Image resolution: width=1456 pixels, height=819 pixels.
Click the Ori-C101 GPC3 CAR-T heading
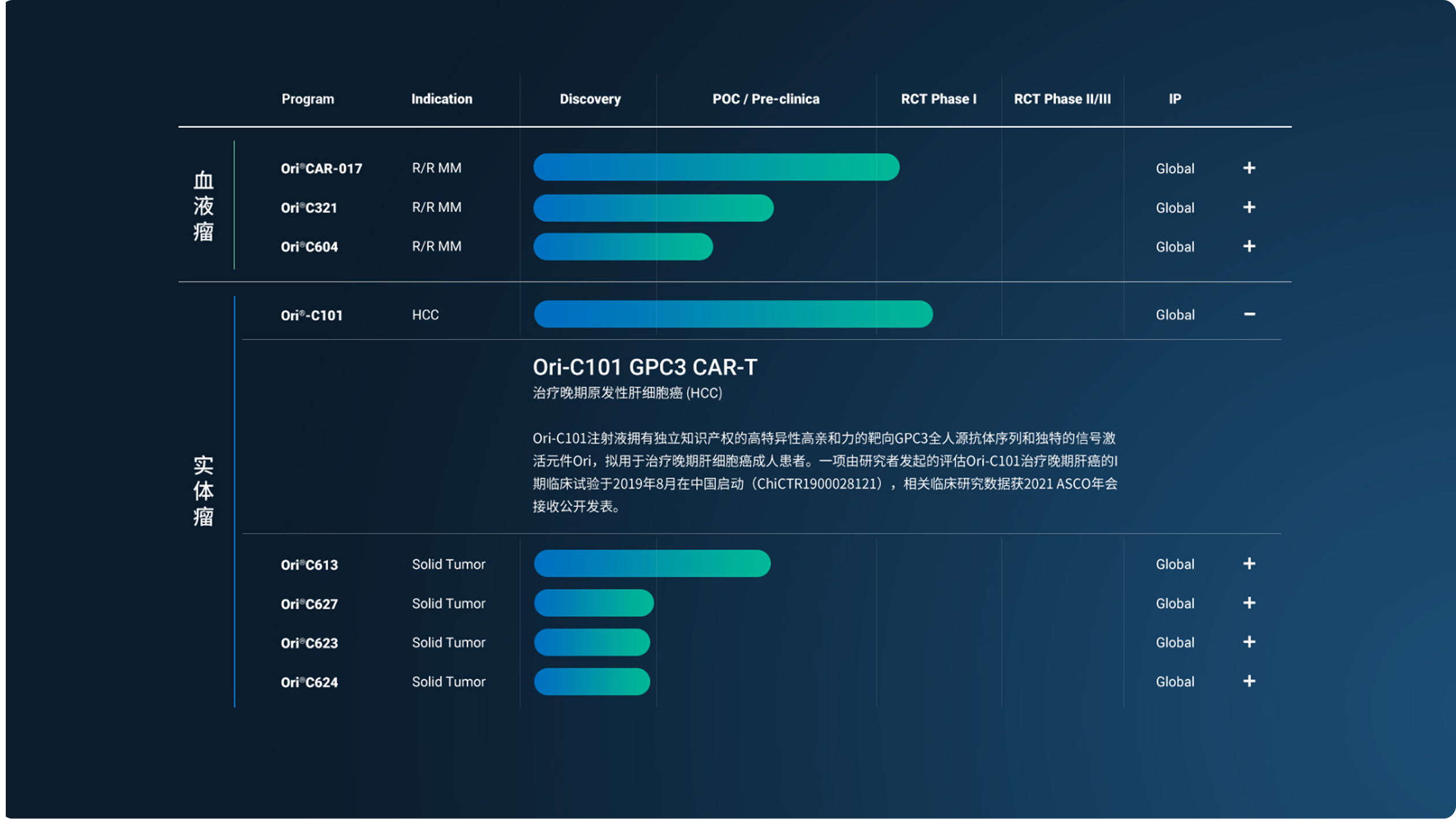pyautogui.click(x=645, y=367)
